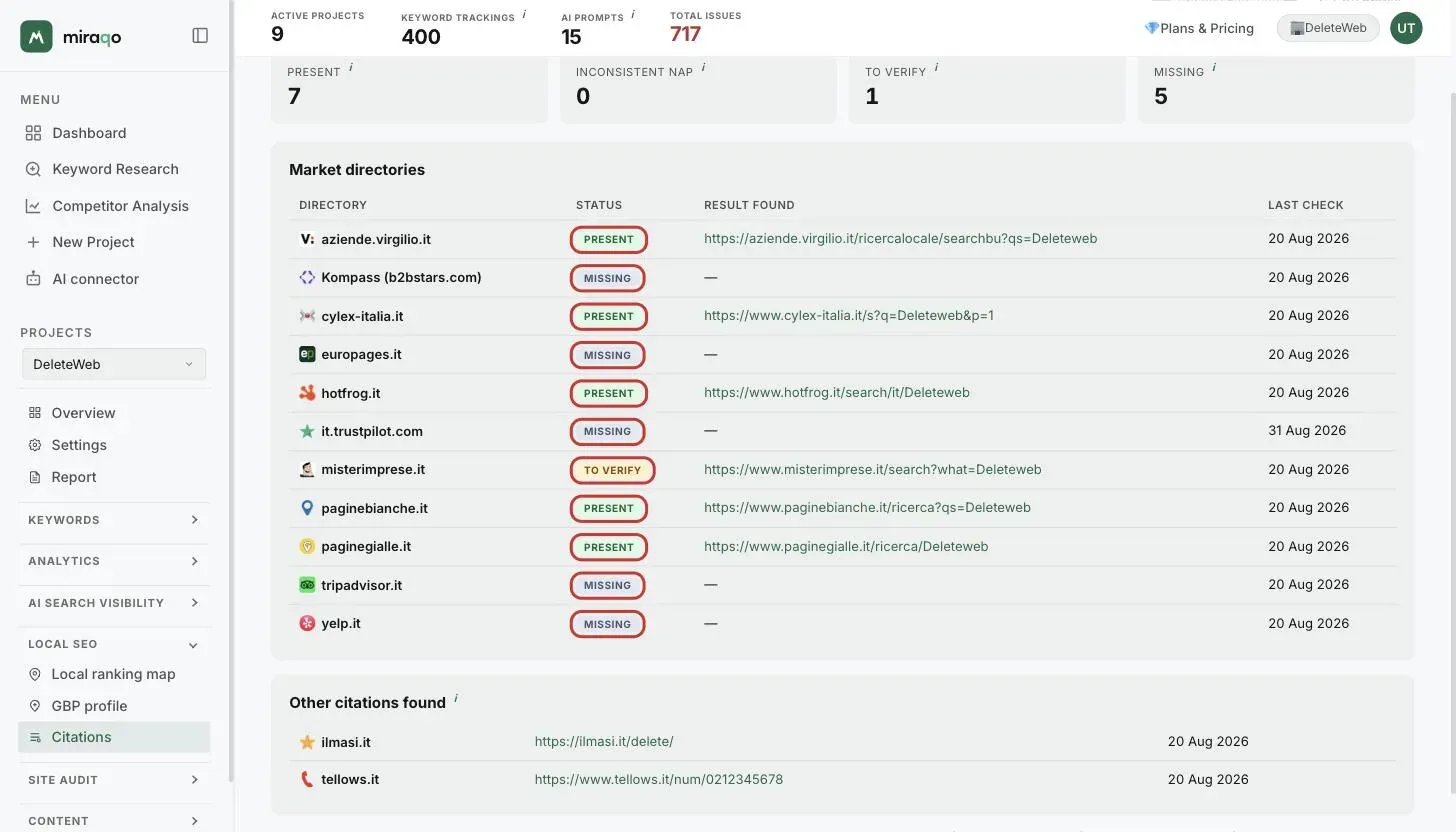
Task: Open the UT user avatar menu
Action: point(1406,28)
